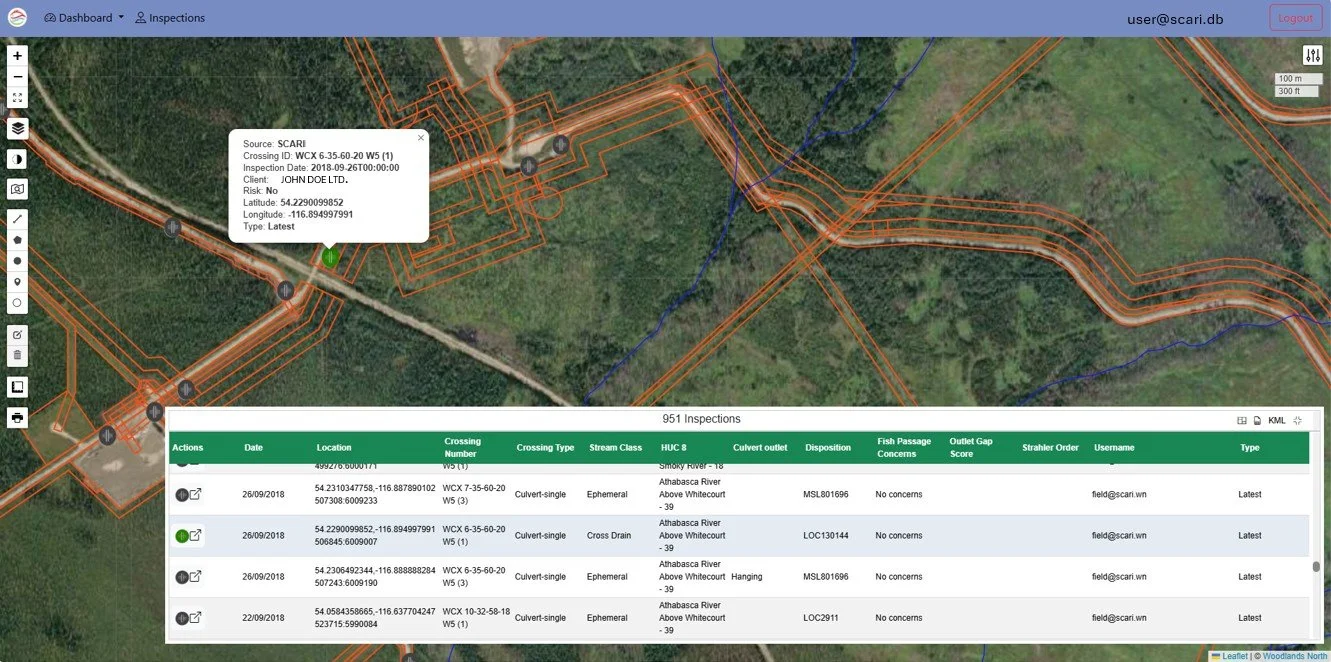Locate WCX 7-35-60-20 row on map

tap(181, 495)
